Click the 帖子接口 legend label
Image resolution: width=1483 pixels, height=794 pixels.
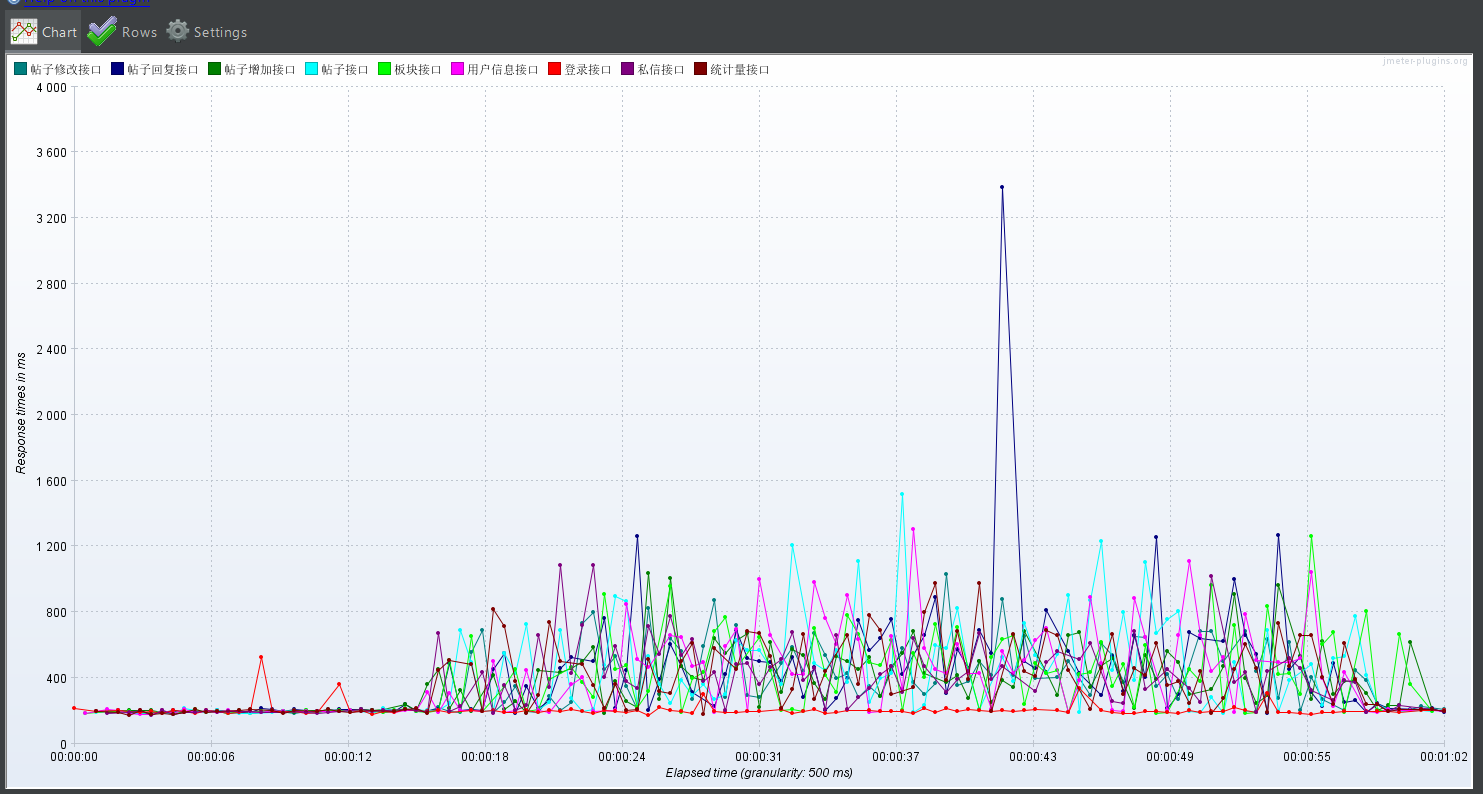tap(345, 70)
